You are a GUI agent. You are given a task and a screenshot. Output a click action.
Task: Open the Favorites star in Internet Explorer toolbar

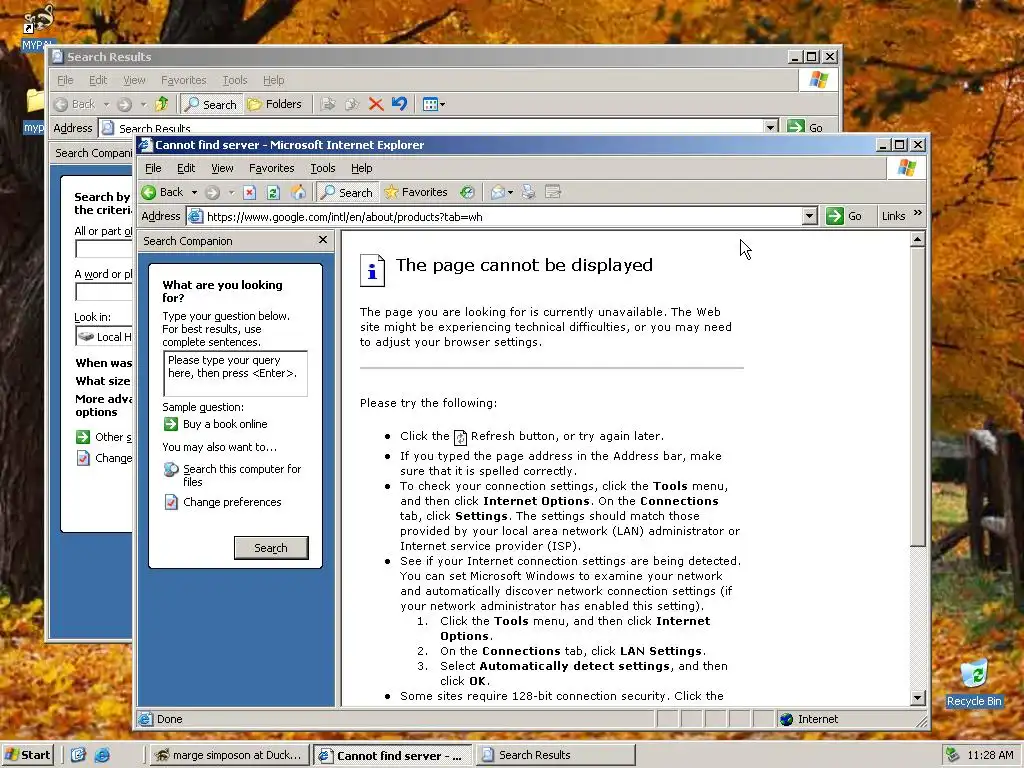416,192
